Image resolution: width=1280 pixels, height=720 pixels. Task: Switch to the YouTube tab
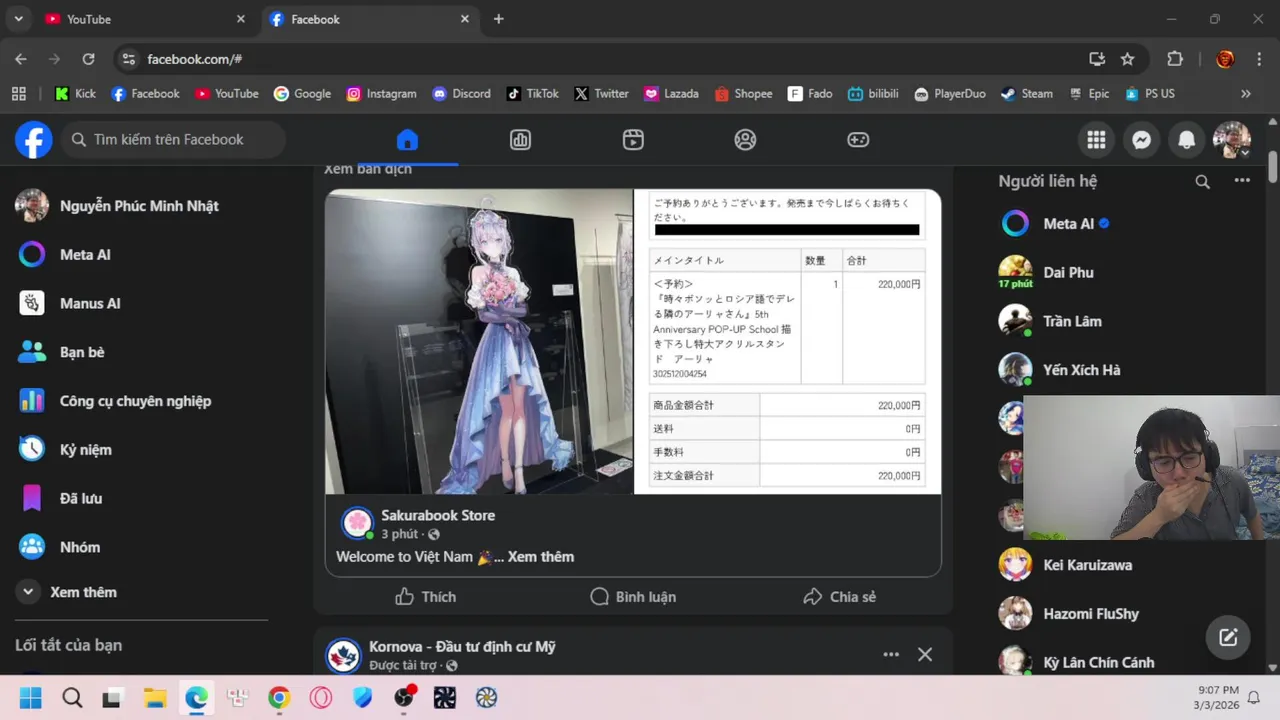coord(145,19)
